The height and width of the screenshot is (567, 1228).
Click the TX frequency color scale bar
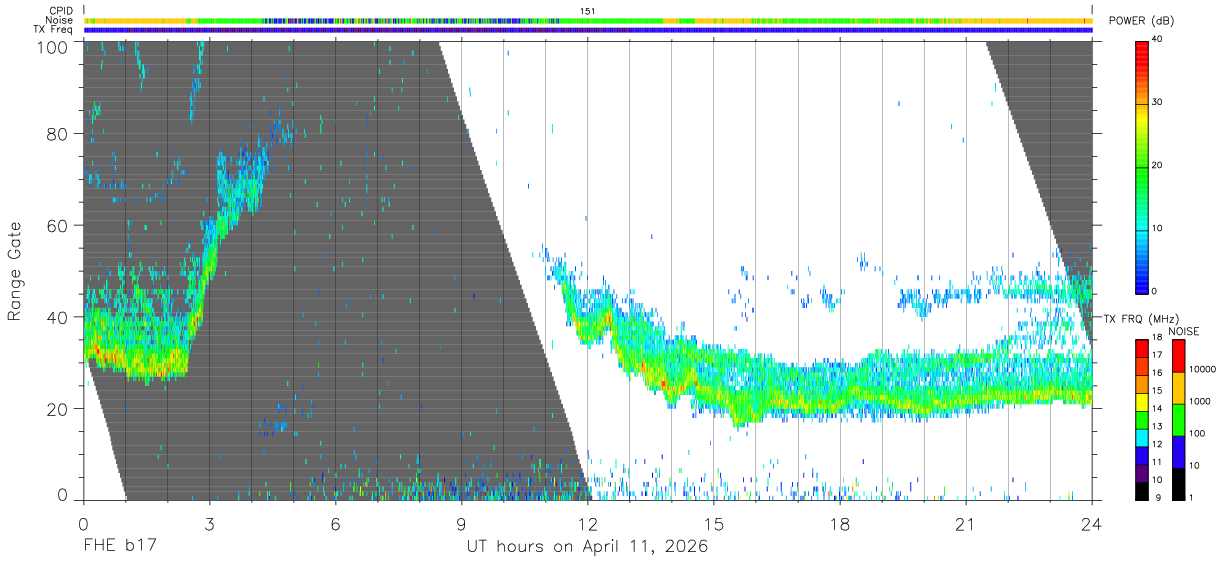(1143, 419)
